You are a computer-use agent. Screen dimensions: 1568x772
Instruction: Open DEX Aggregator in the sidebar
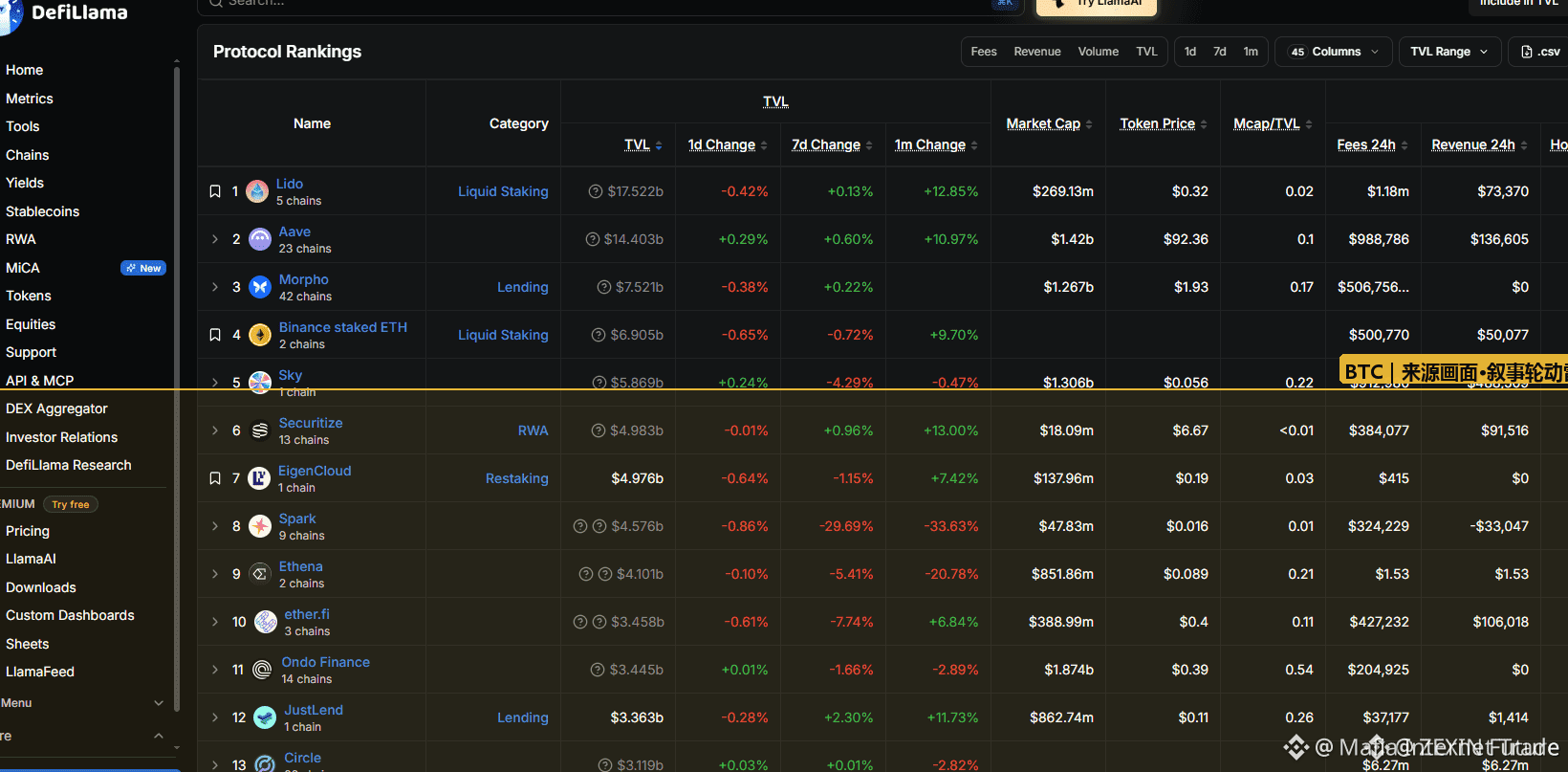coord(57,408)
